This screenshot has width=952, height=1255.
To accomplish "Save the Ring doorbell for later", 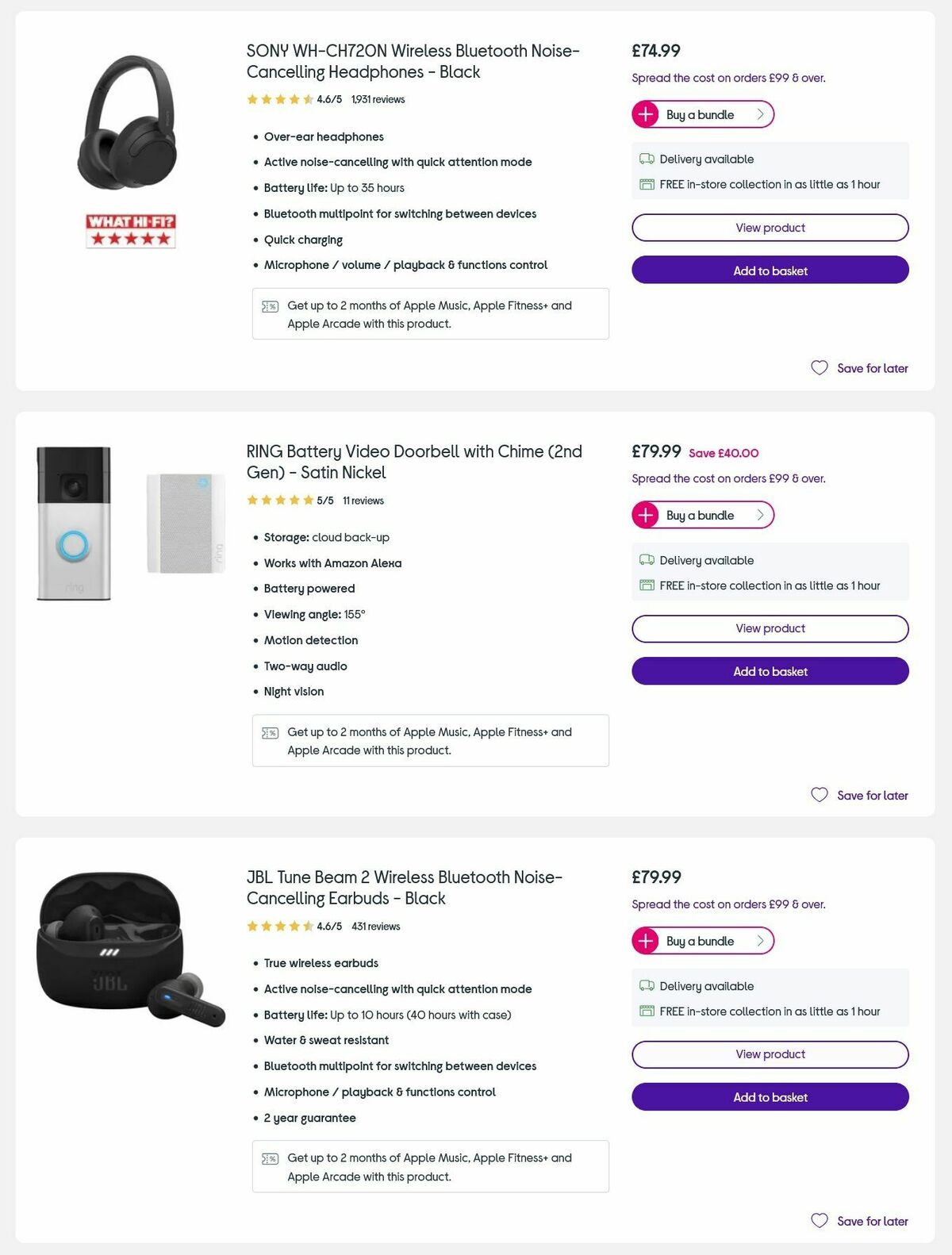I will pos(872,794).
